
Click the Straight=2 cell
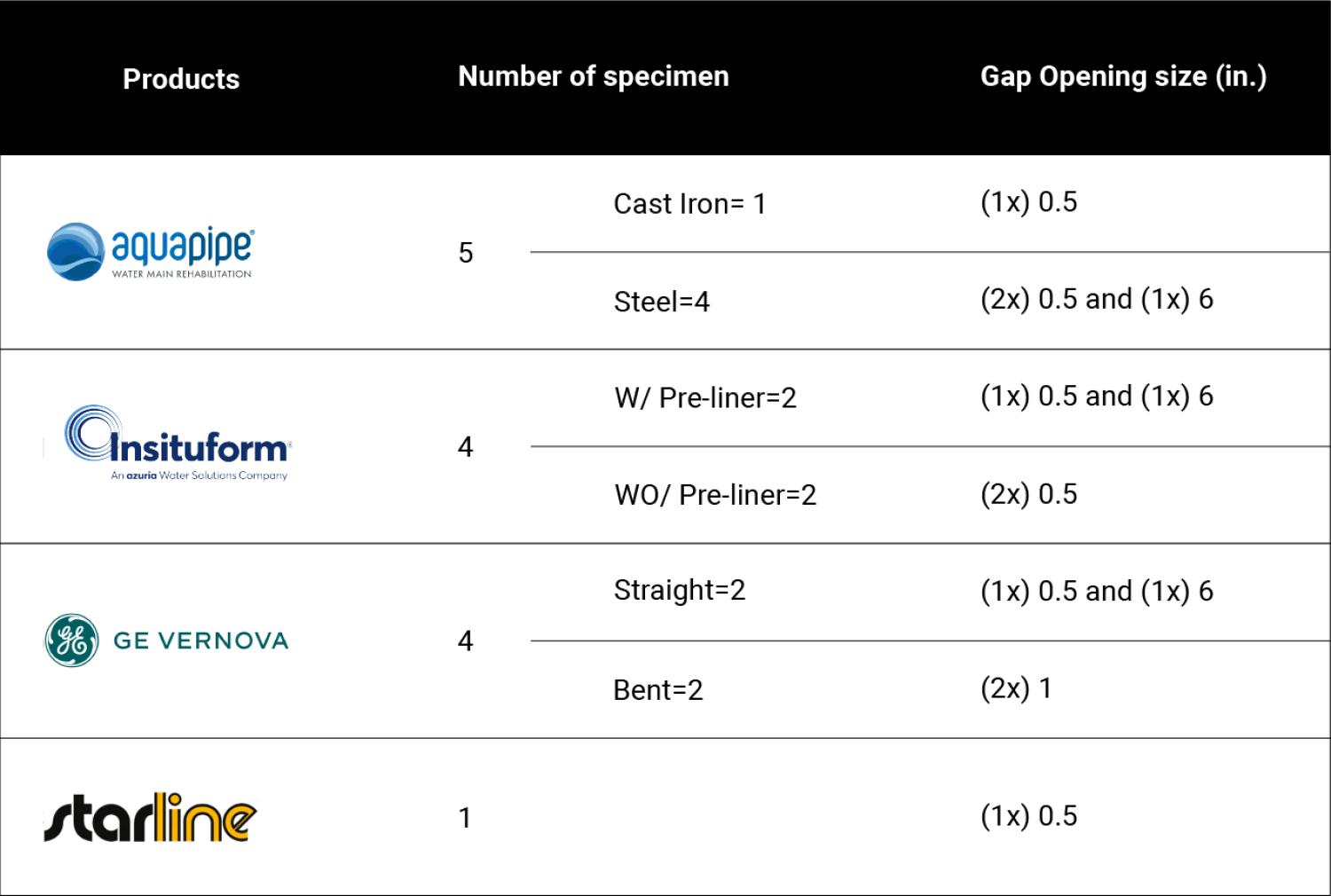coord(680,590)
